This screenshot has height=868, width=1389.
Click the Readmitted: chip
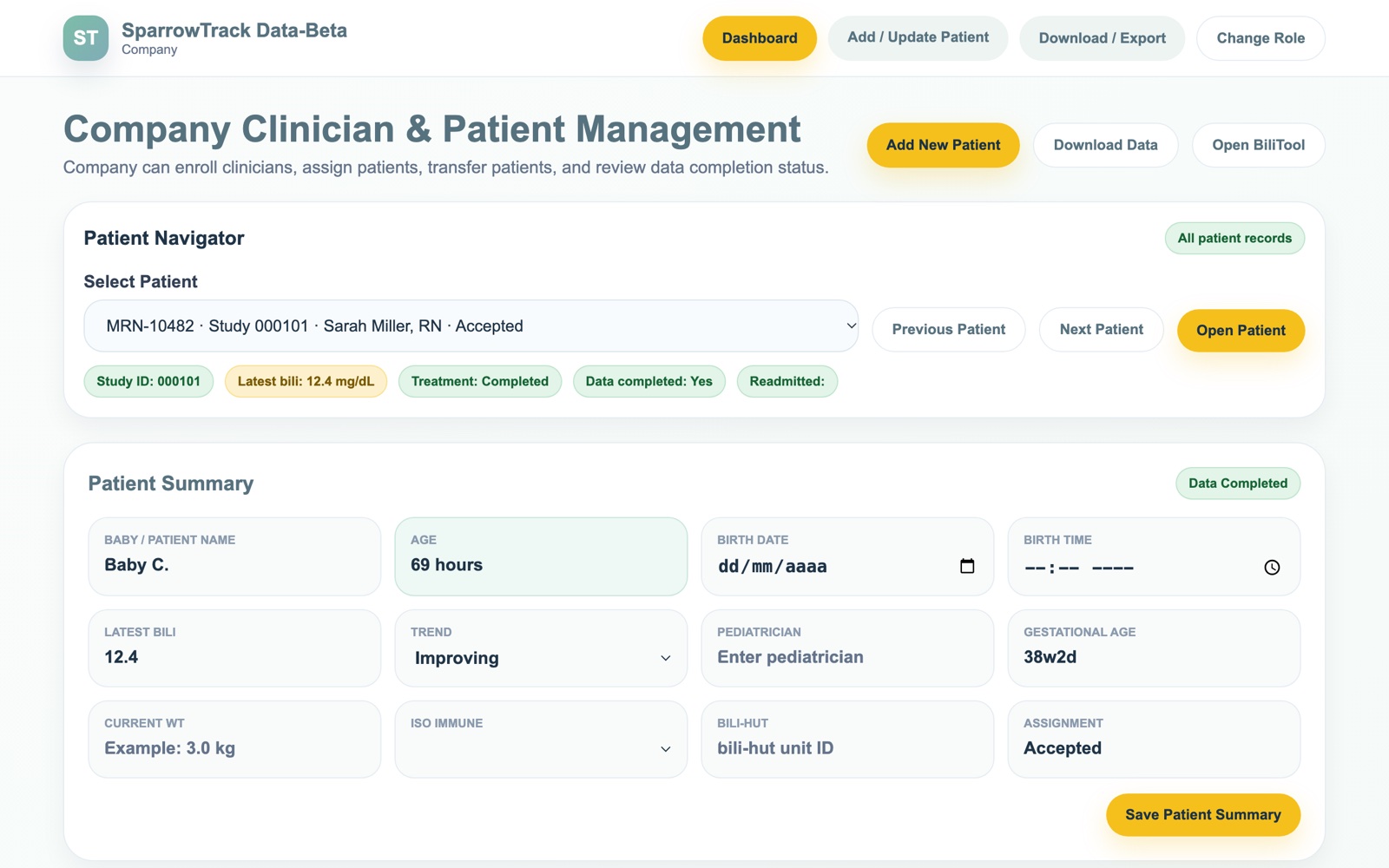click(787, 382)
